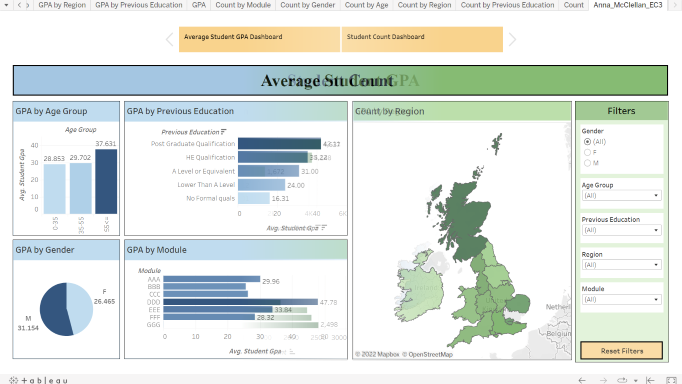Viewport: 682px width, 384px height.
Task: Click the revert to start icon
Action: coord(650,380)
